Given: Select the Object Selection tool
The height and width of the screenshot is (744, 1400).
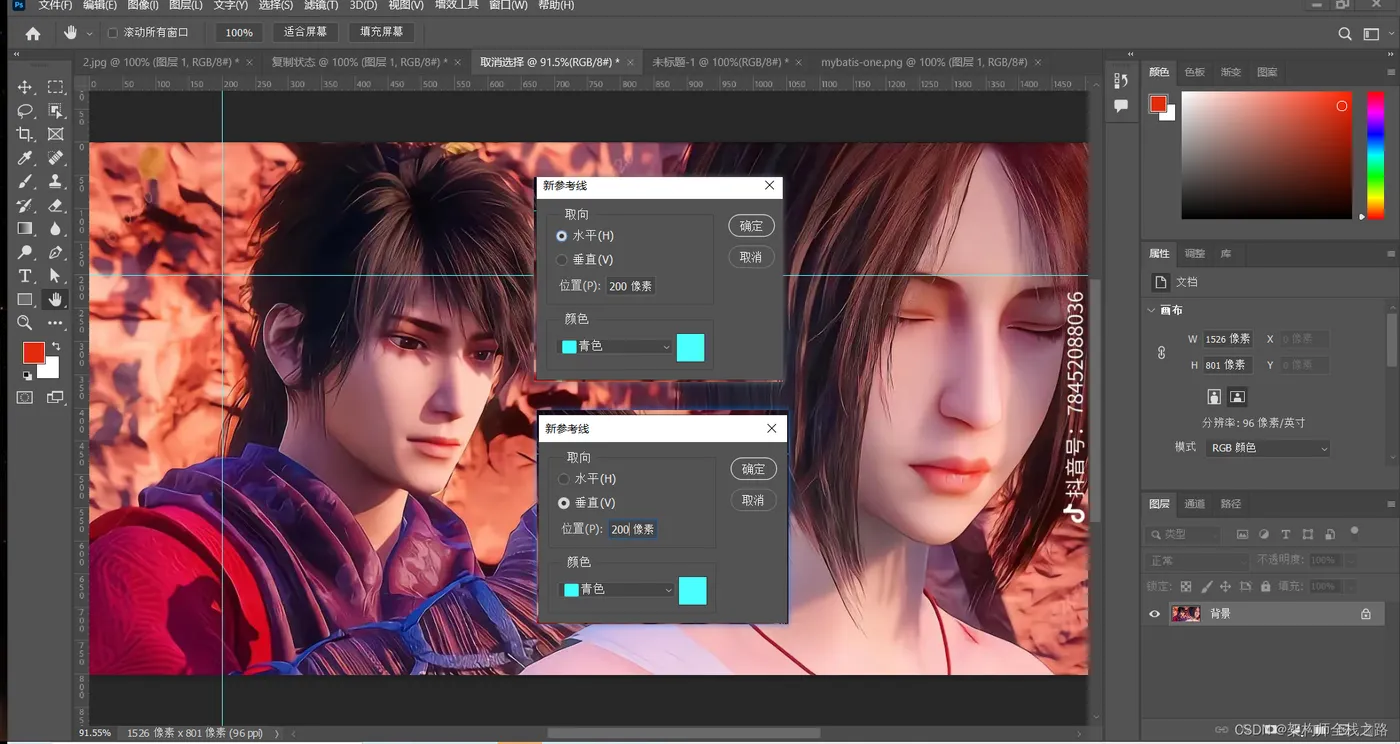Looking at the screenshot, I should coord(55,111).
